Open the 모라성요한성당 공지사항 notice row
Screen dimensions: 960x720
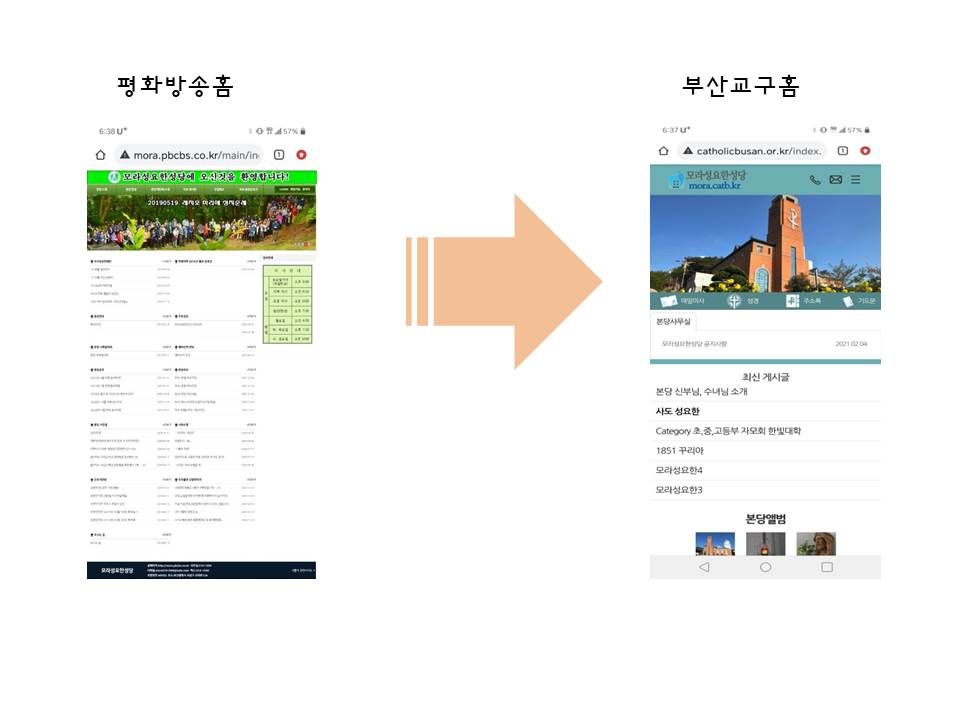[765, 344]
